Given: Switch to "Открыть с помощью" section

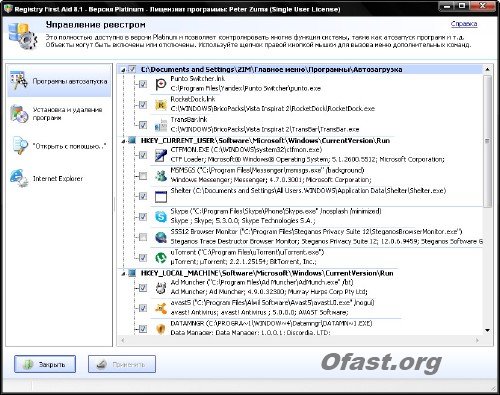Looking at the screenshot, I should pos(59,146).
